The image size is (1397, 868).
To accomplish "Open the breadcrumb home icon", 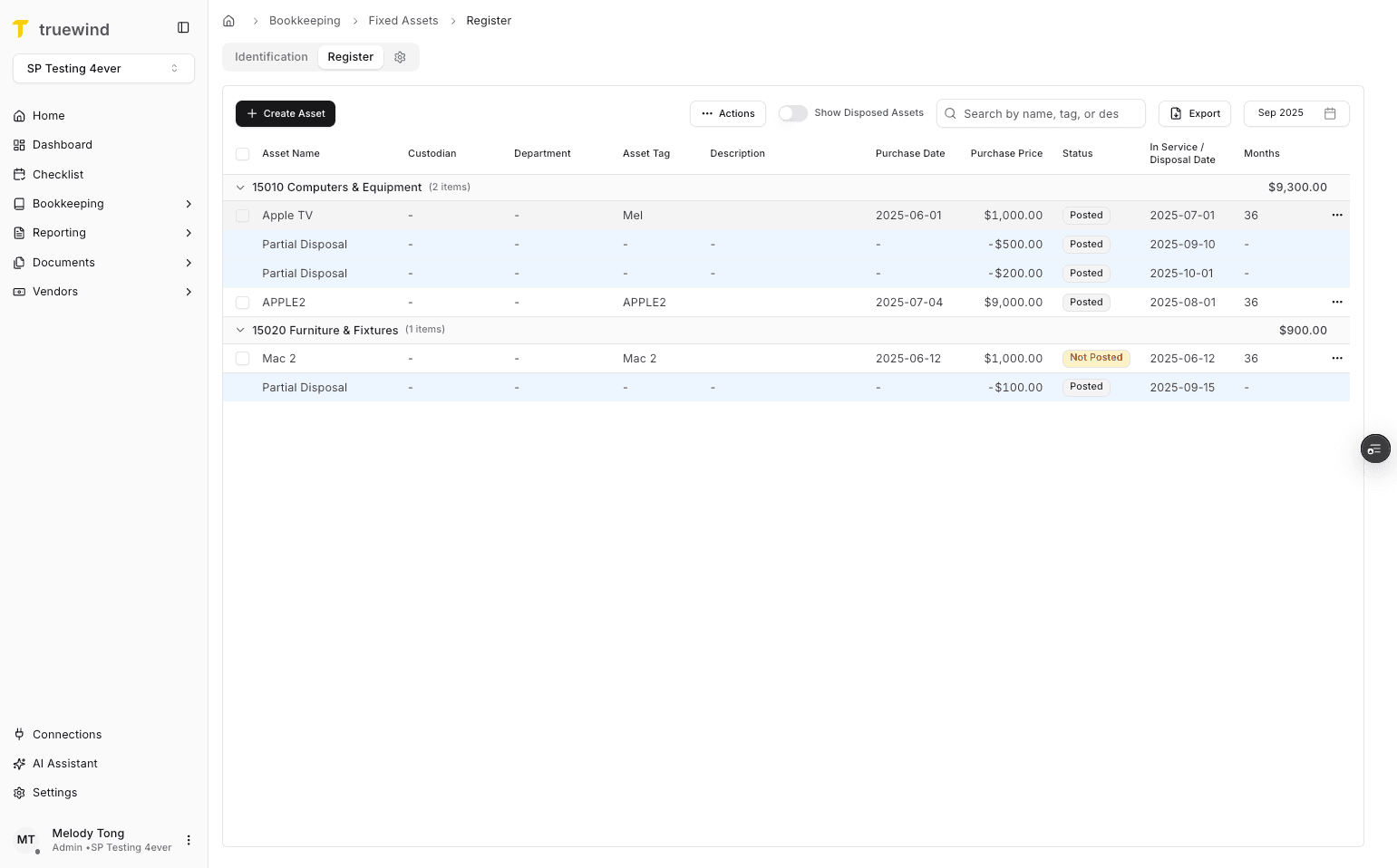I will click(x=228, y=20).
